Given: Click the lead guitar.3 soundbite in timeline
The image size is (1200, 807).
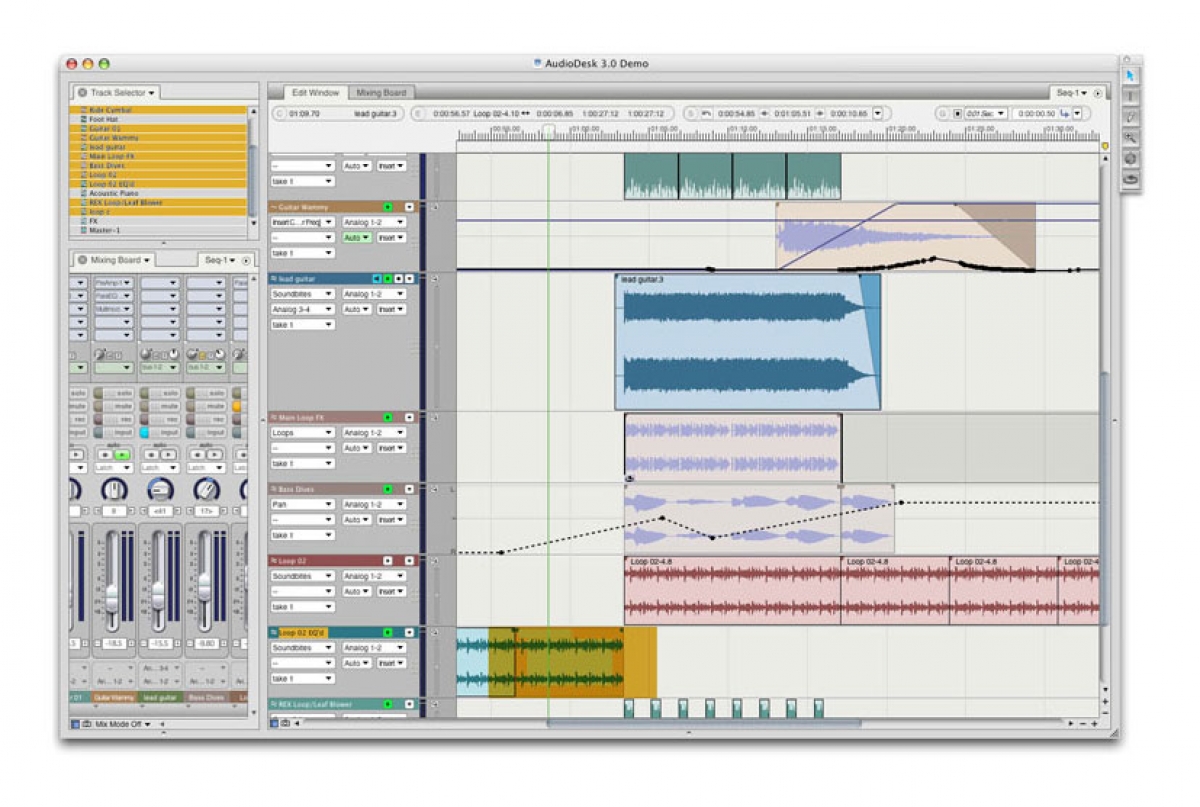Looking at the screenshot, I should pos(747,341).
